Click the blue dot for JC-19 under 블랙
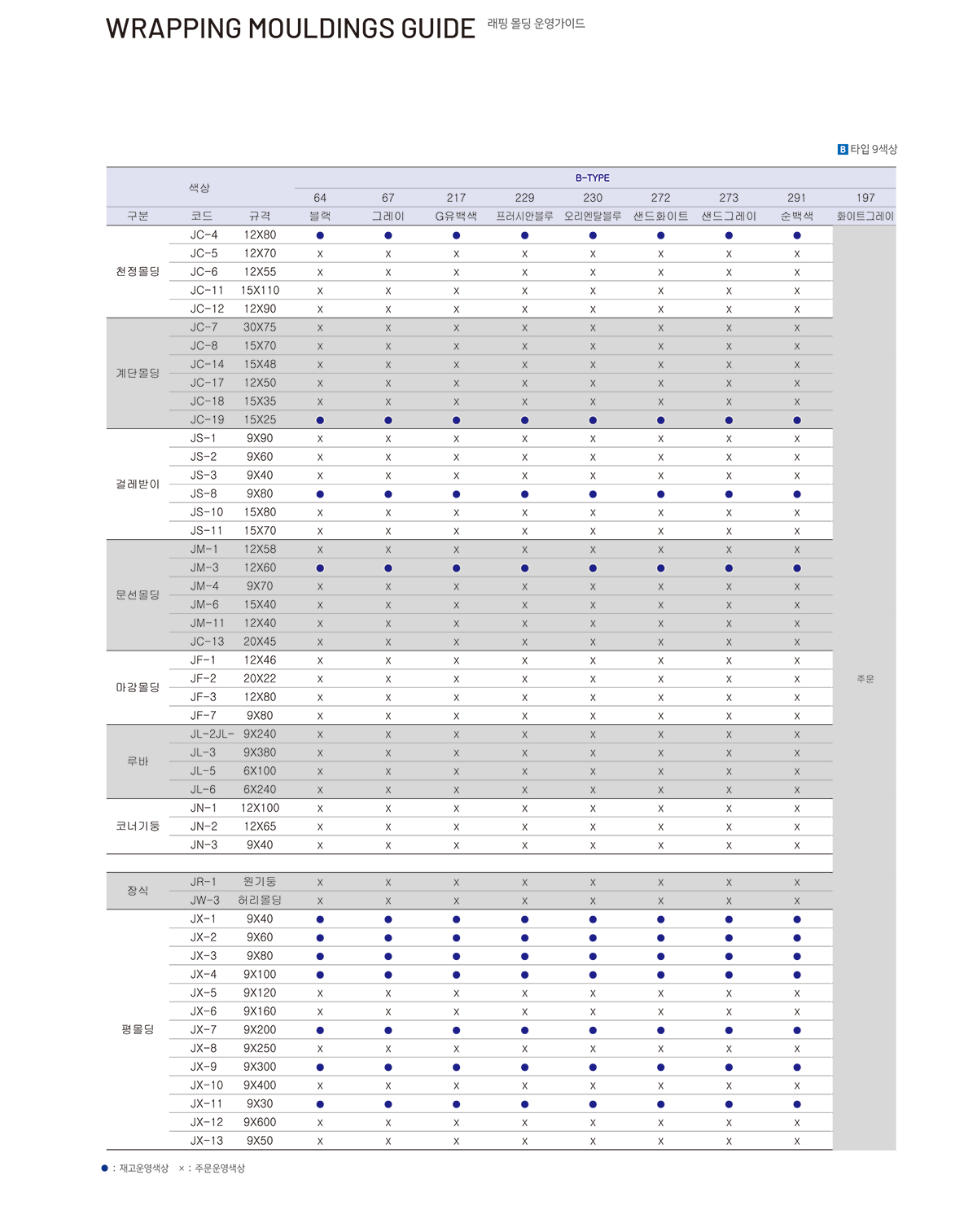 pyautogui.click(x=320, y=420)
